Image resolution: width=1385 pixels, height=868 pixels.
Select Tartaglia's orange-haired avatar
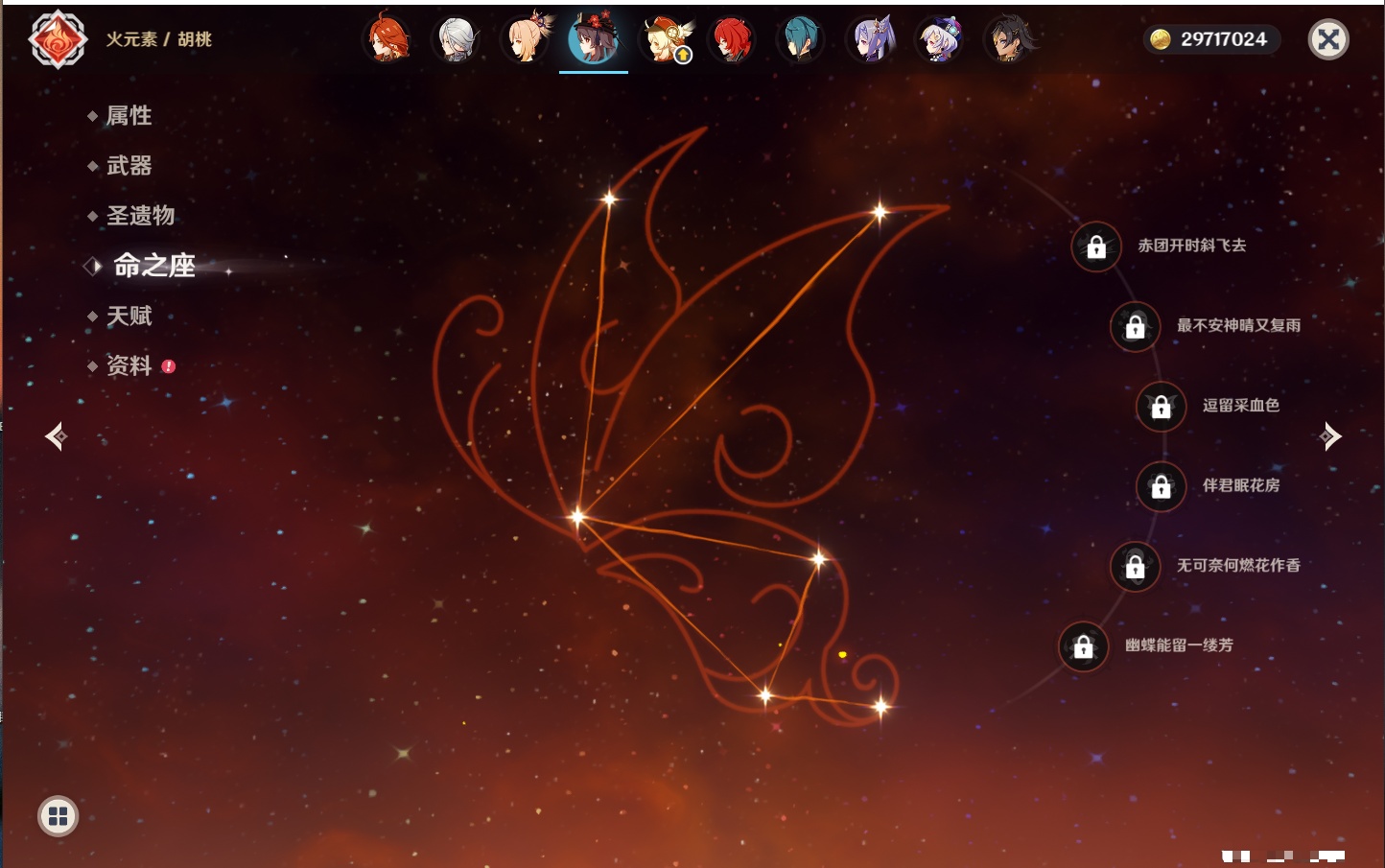387,39
